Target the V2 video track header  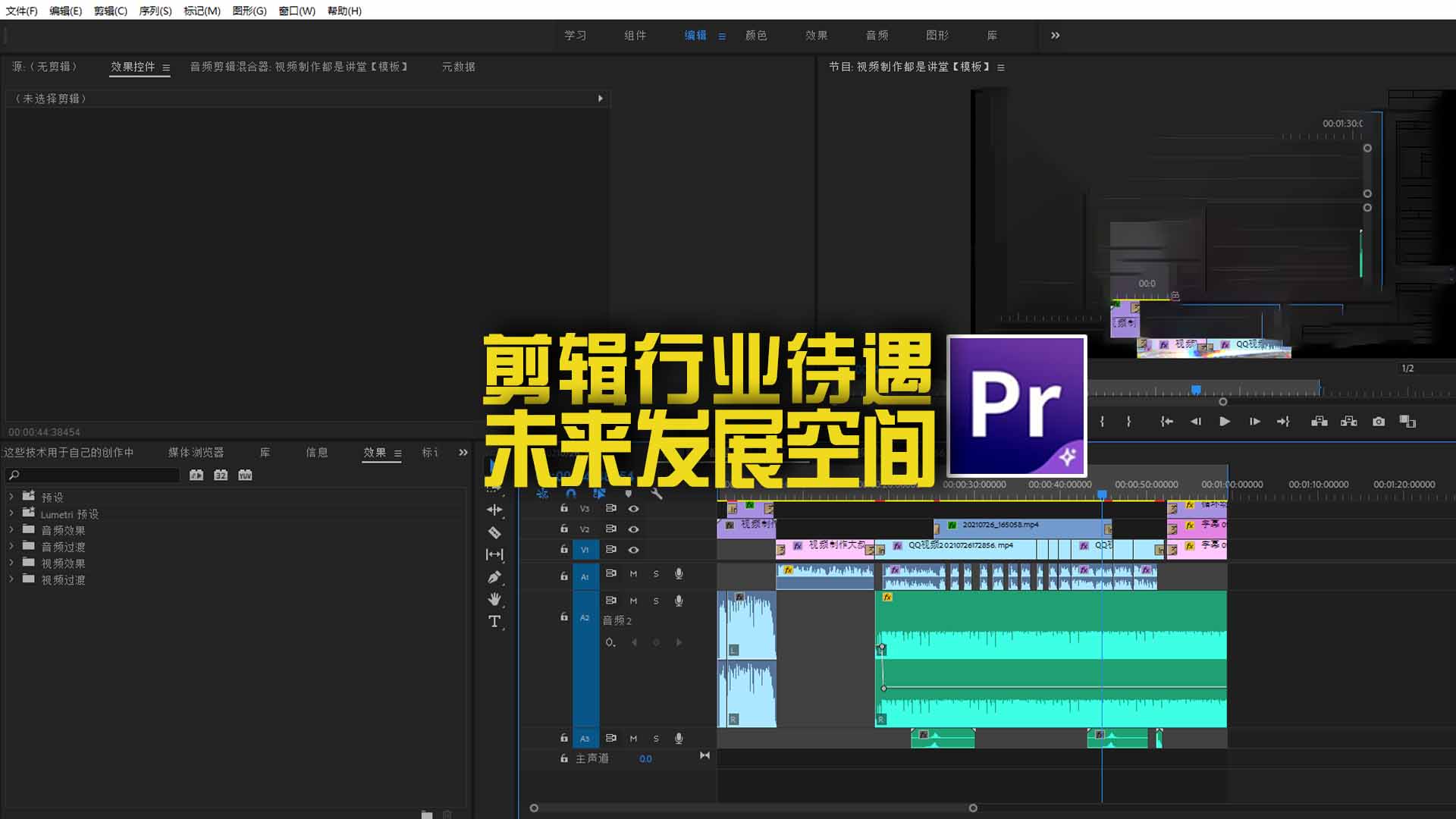pos(585,529)
